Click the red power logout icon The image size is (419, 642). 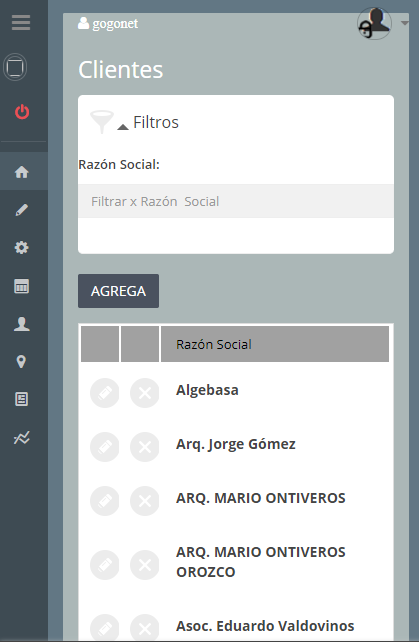click(x=22, y=112)
